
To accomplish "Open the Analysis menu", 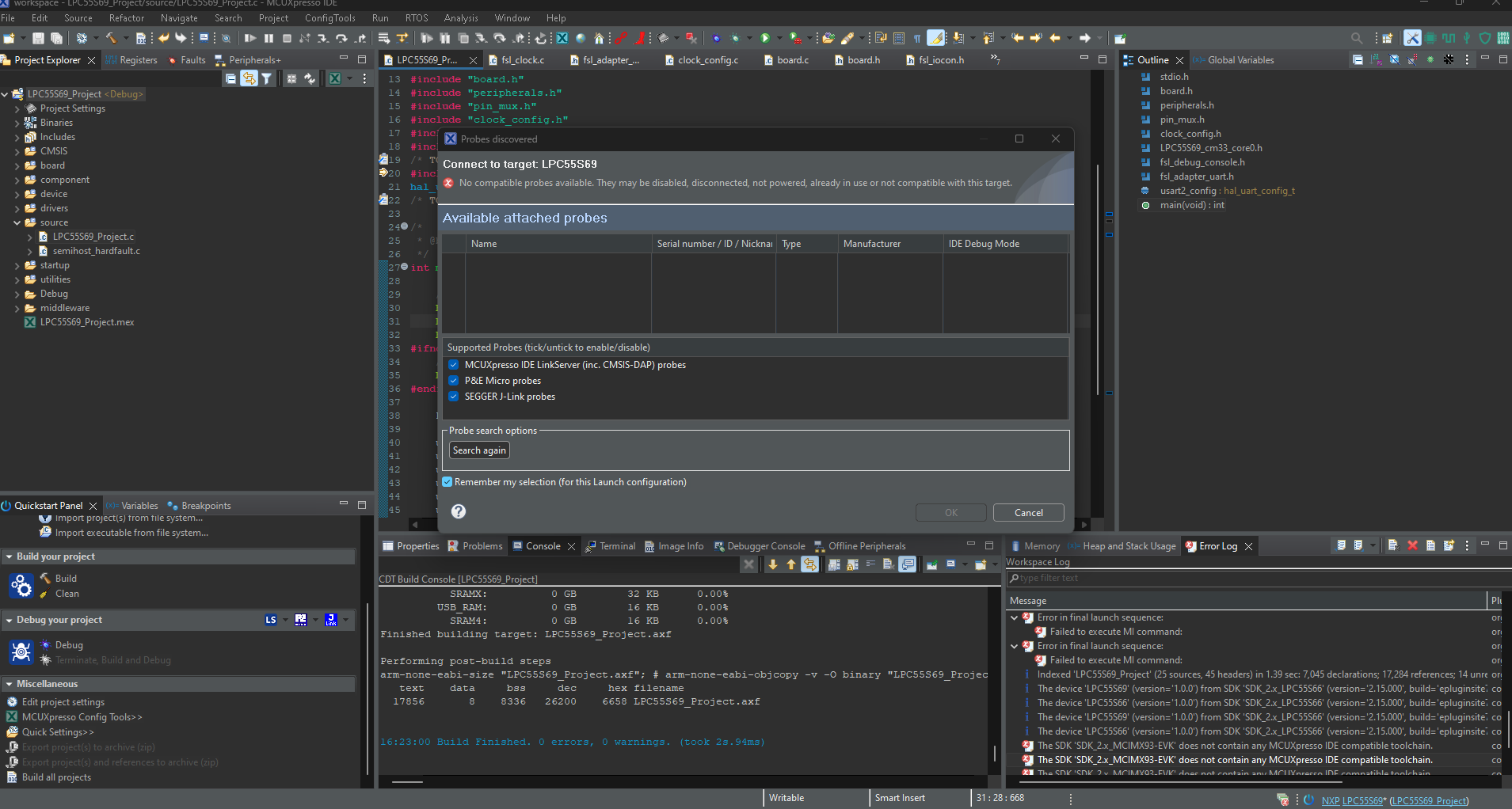I will coord(461,17).
